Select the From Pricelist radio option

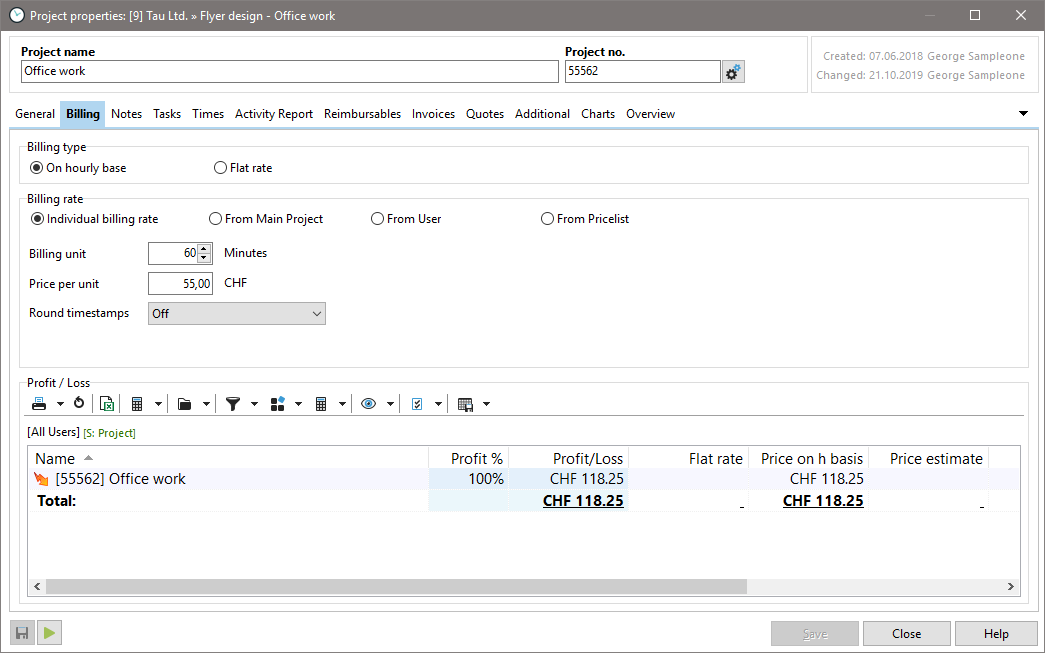[x=547, y=219]
